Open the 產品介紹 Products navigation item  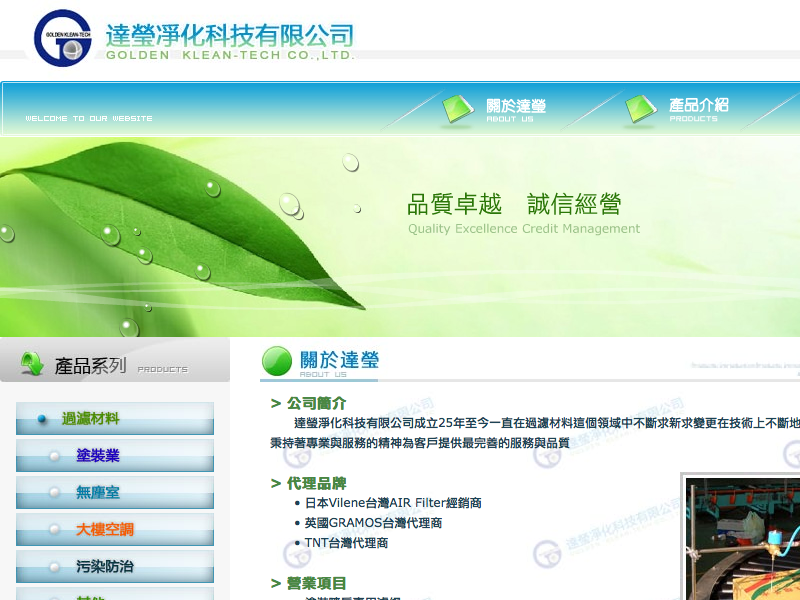pos(698,108)
